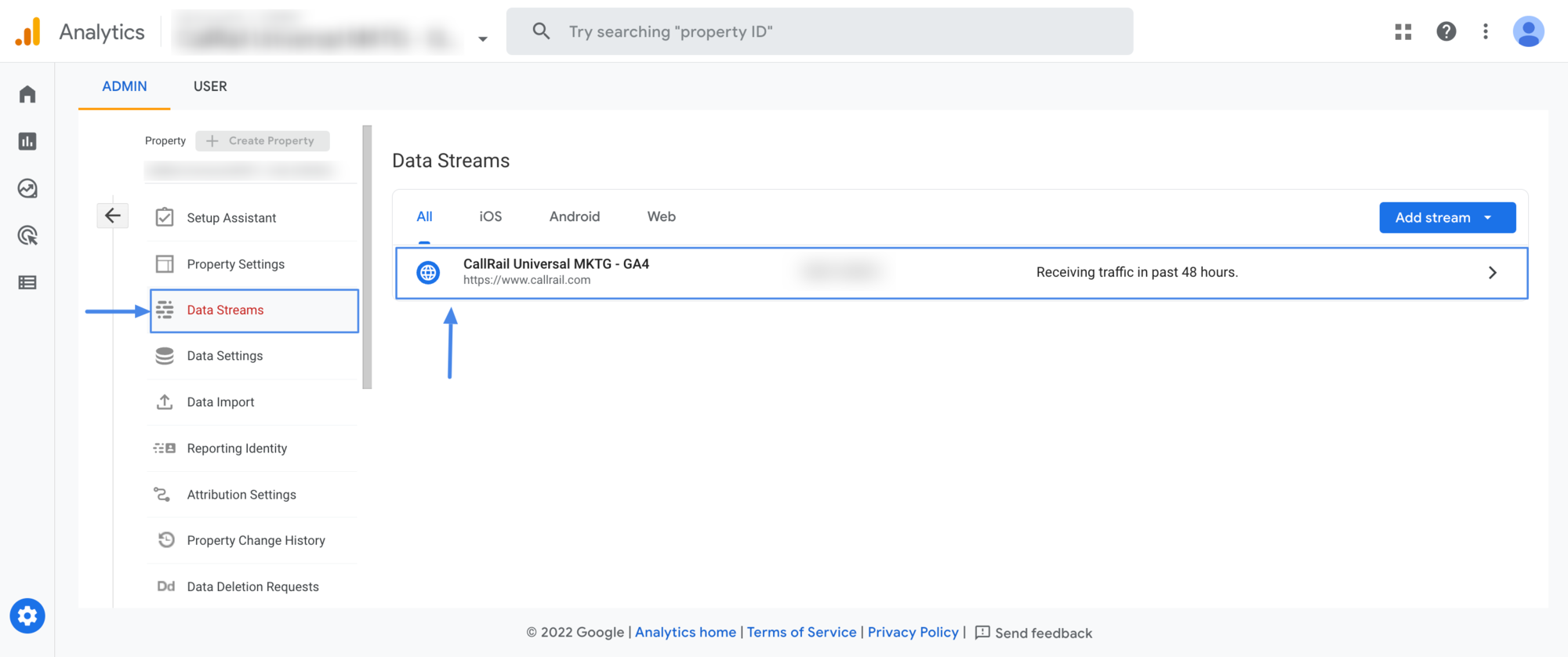The width and height of the screenshot is (1568, 657).
Task: Click the Send feedback icon
Action: (982, 633)
